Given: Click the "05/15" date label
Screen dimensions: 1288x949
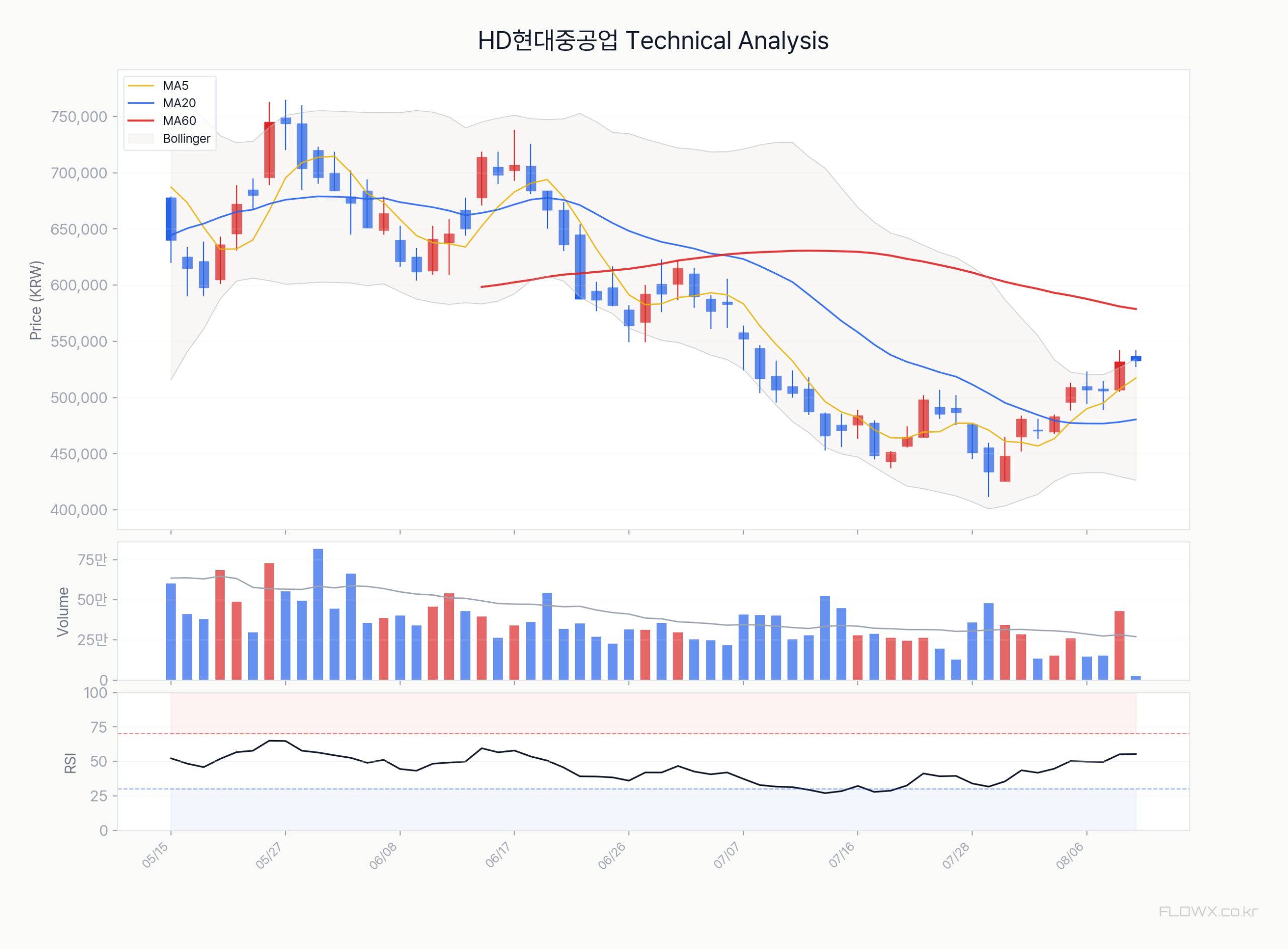Looking at the screenshot, I should click(155, 855).
